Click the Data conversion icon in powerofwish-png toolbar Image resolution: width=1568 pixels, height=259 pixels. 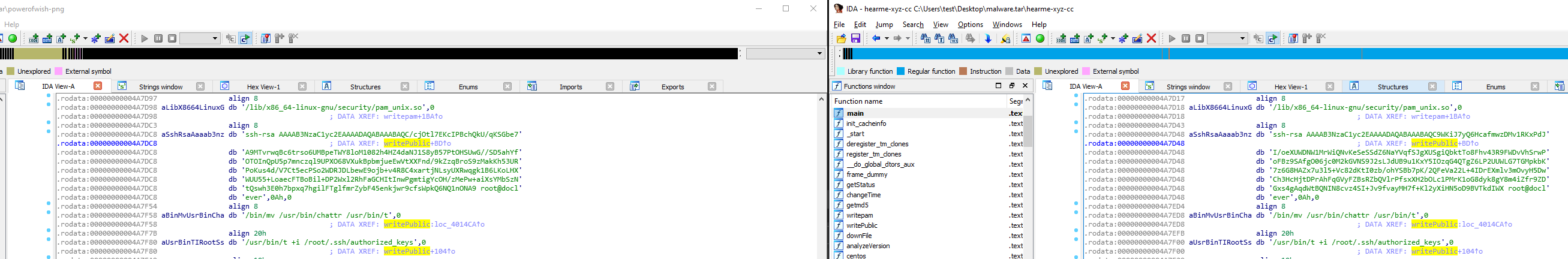pos(47,38)
